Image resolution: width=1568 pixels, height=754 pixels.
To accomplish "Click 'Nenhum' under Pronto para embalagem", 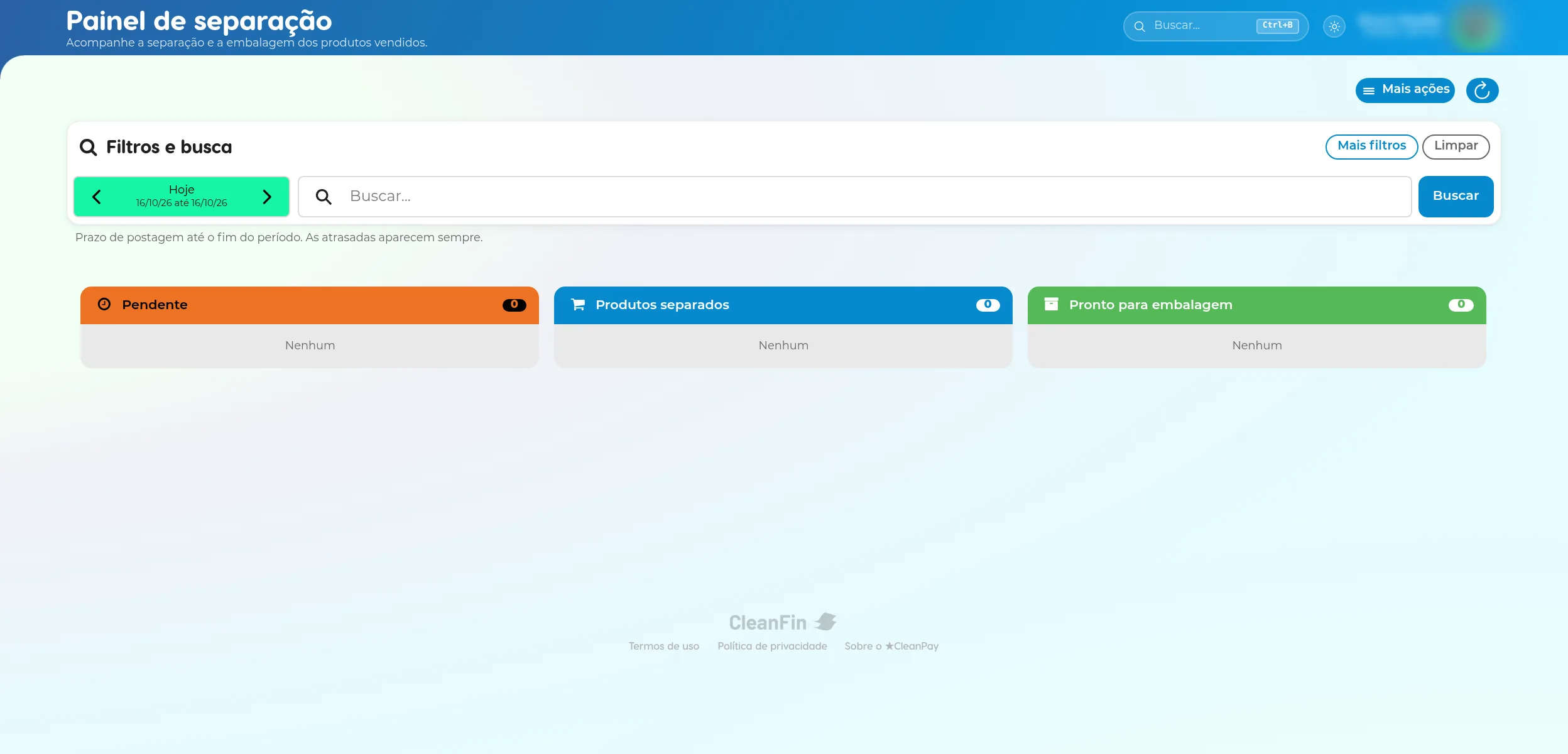I will pos(1257,346).
